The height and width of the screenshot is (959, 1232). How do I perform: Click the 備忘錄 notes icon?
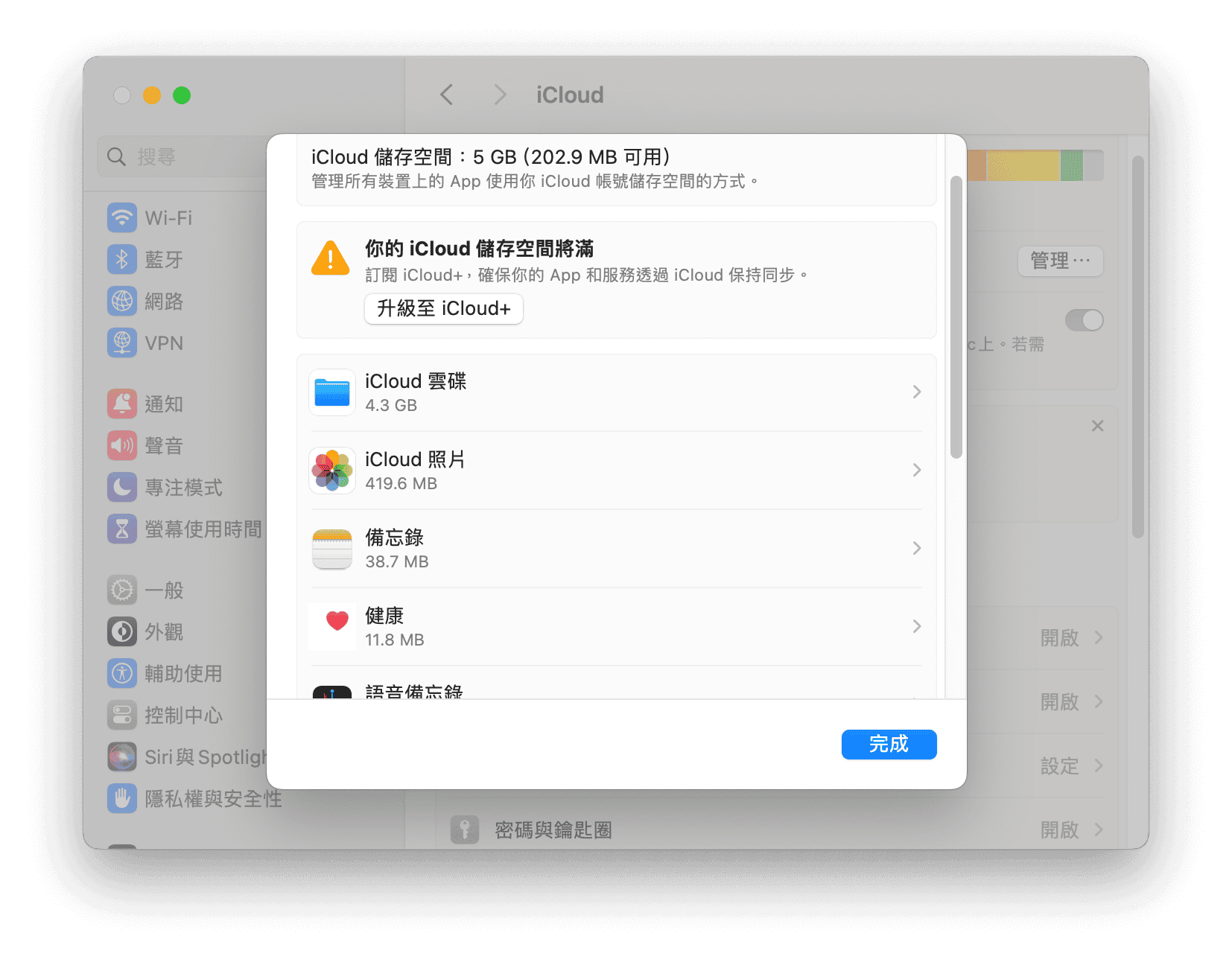(332, 548)
